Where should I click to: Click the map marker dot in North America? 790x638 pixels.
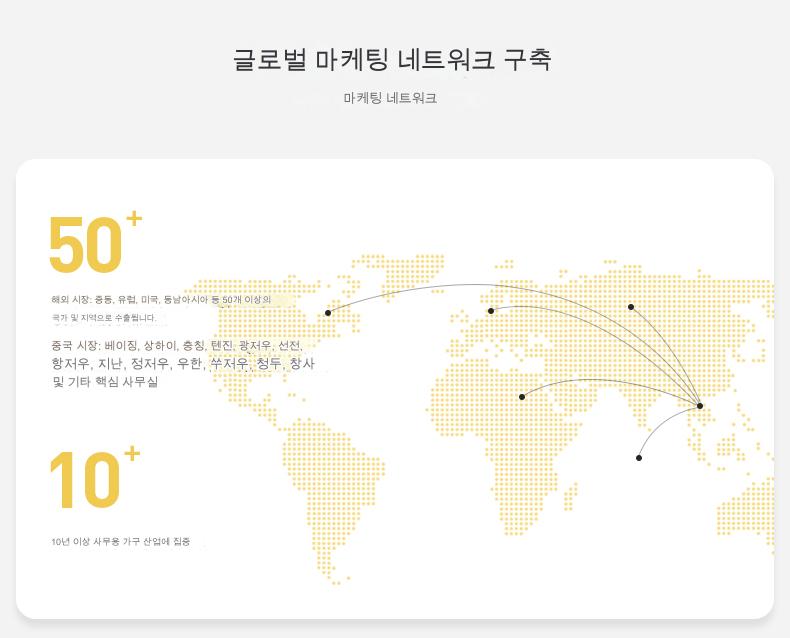click(328, 313)
